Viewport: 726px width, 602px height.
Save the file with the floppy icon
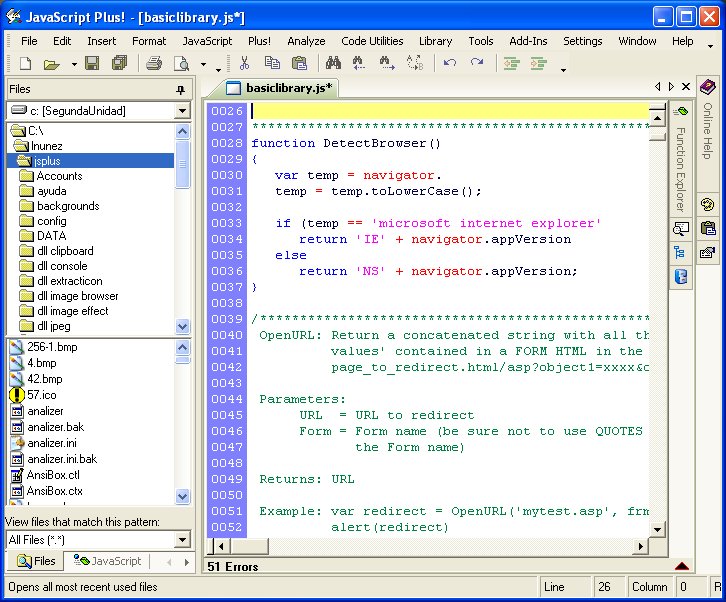coord(92,63)
